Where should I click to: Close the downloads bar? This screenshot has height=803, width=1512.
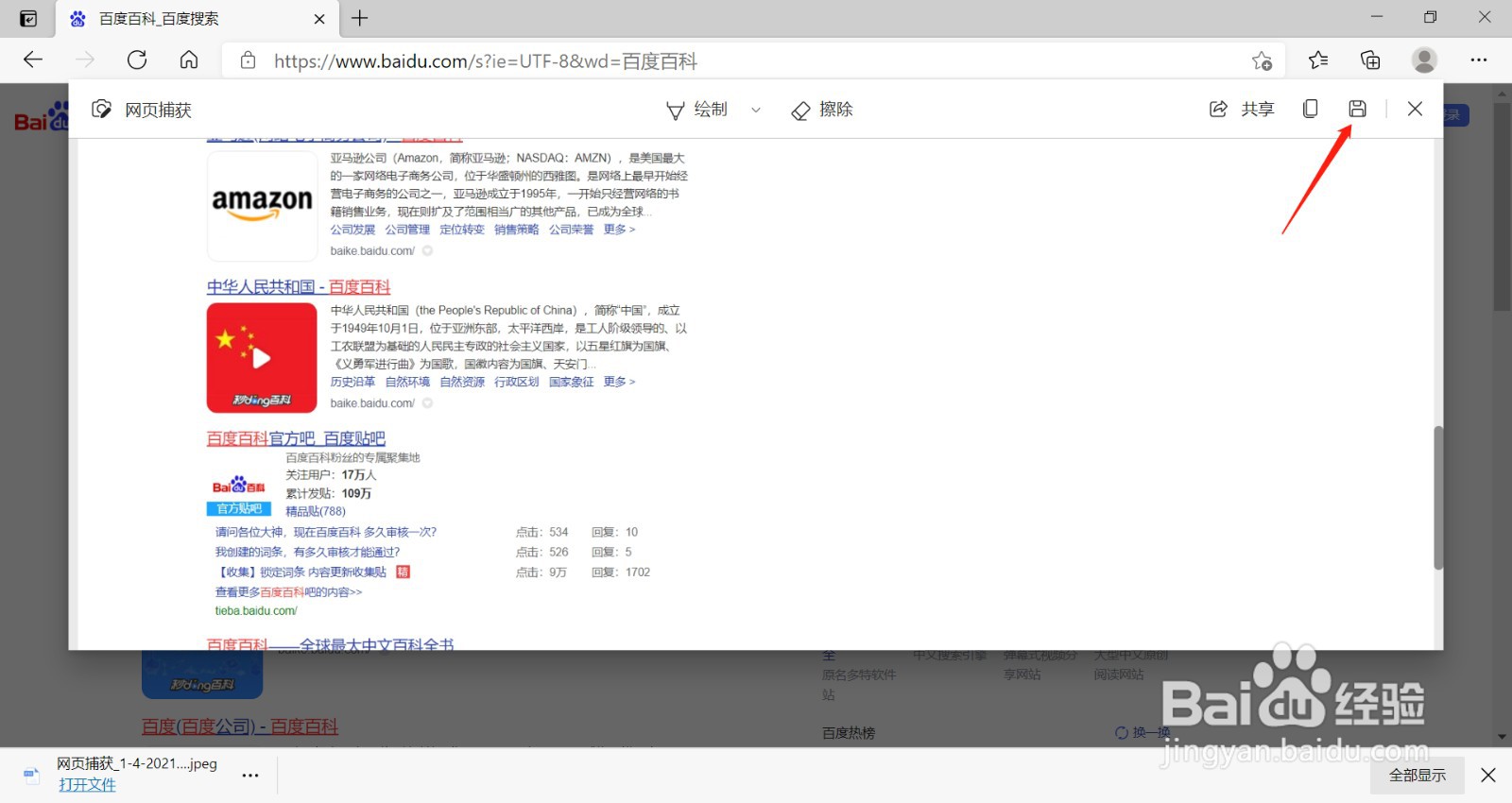(1488, 776)
